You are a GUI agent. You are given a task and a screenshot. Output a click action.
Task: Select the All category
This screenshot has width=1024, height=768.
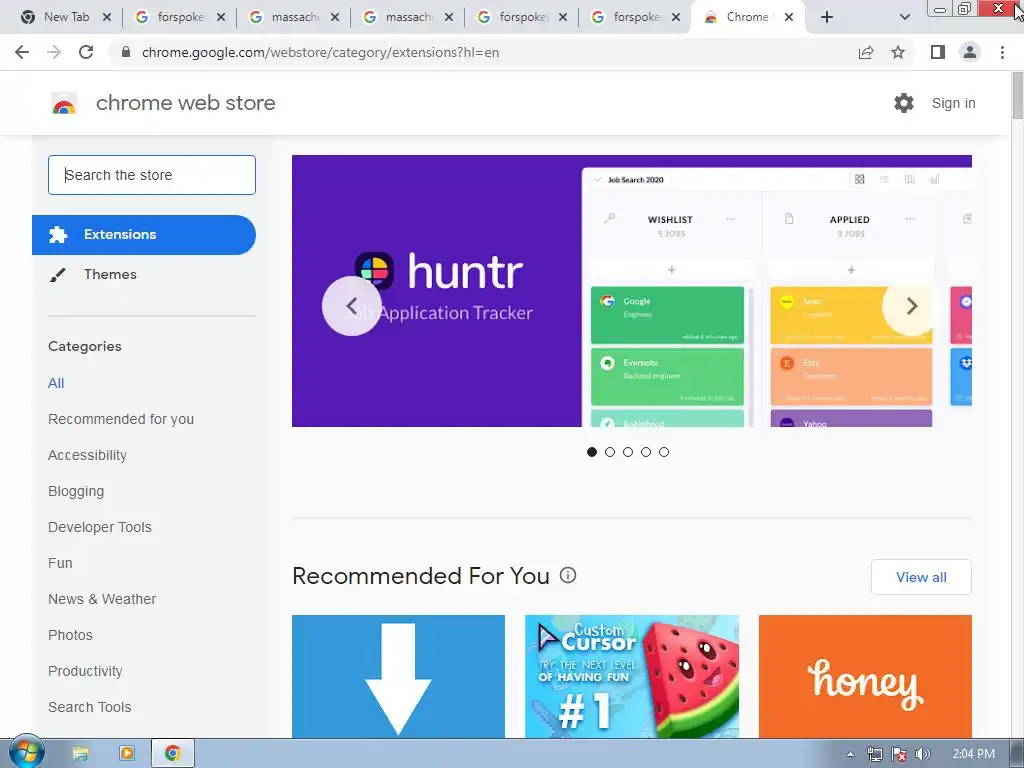click(x=56, y=383)
